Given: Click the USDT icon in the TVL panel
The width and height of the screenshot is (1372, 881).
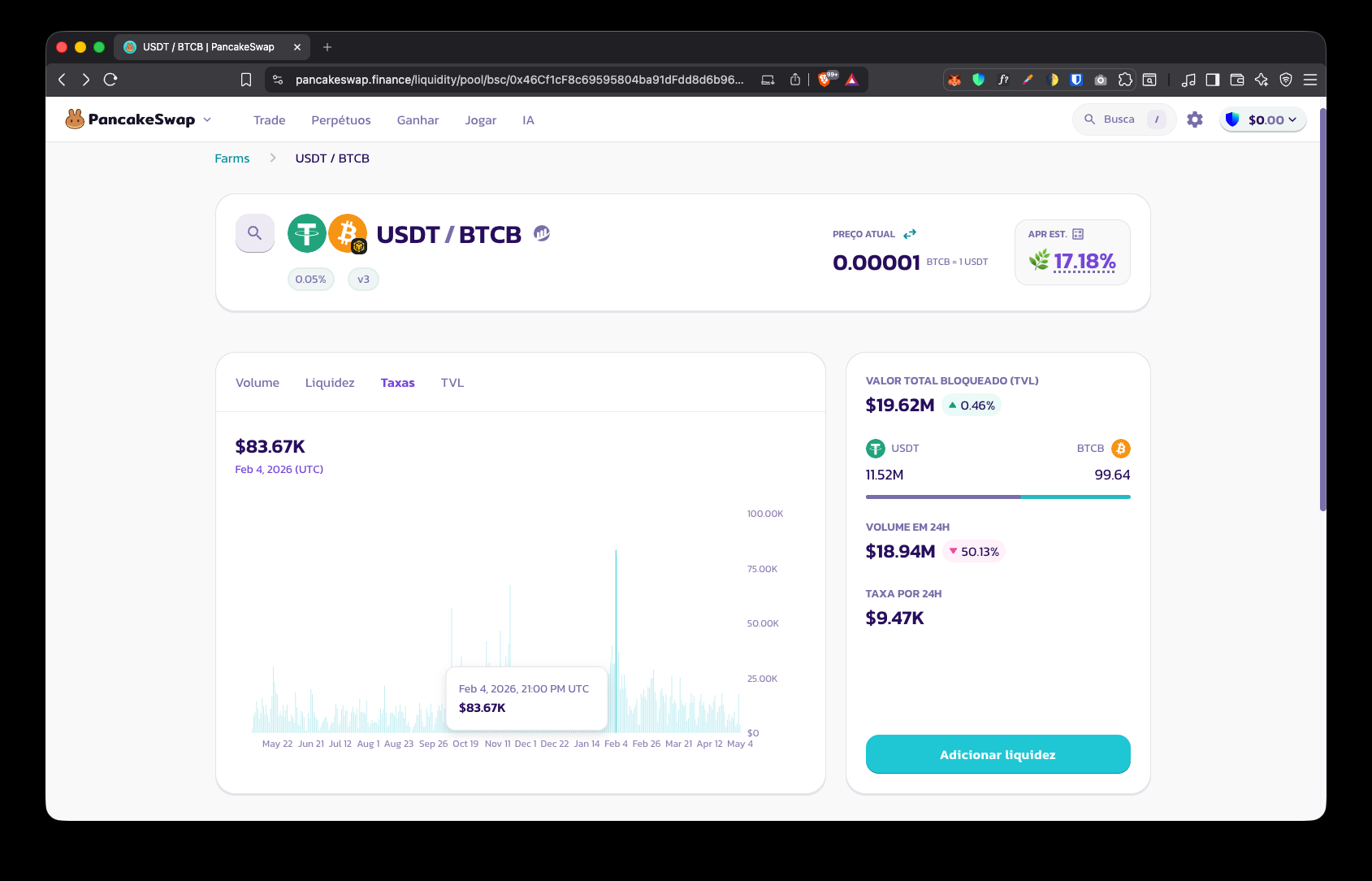Looking at the screenshot, I should 876,449.
